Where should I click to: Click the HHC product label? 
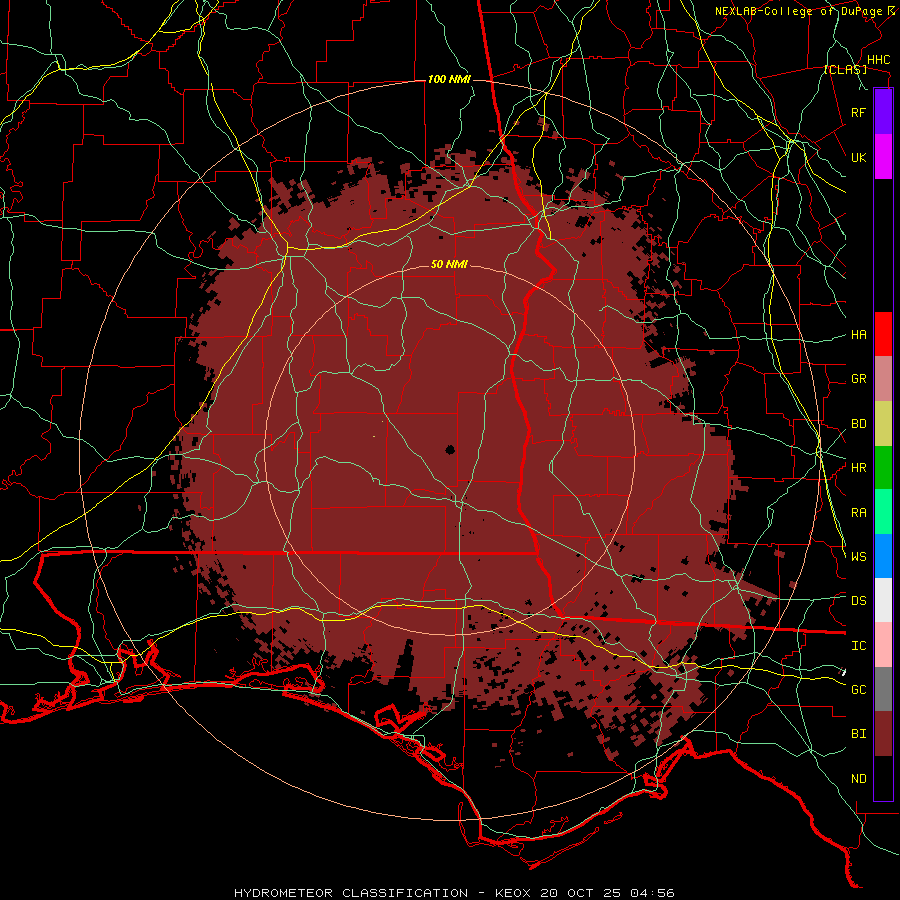pos(878,60)
